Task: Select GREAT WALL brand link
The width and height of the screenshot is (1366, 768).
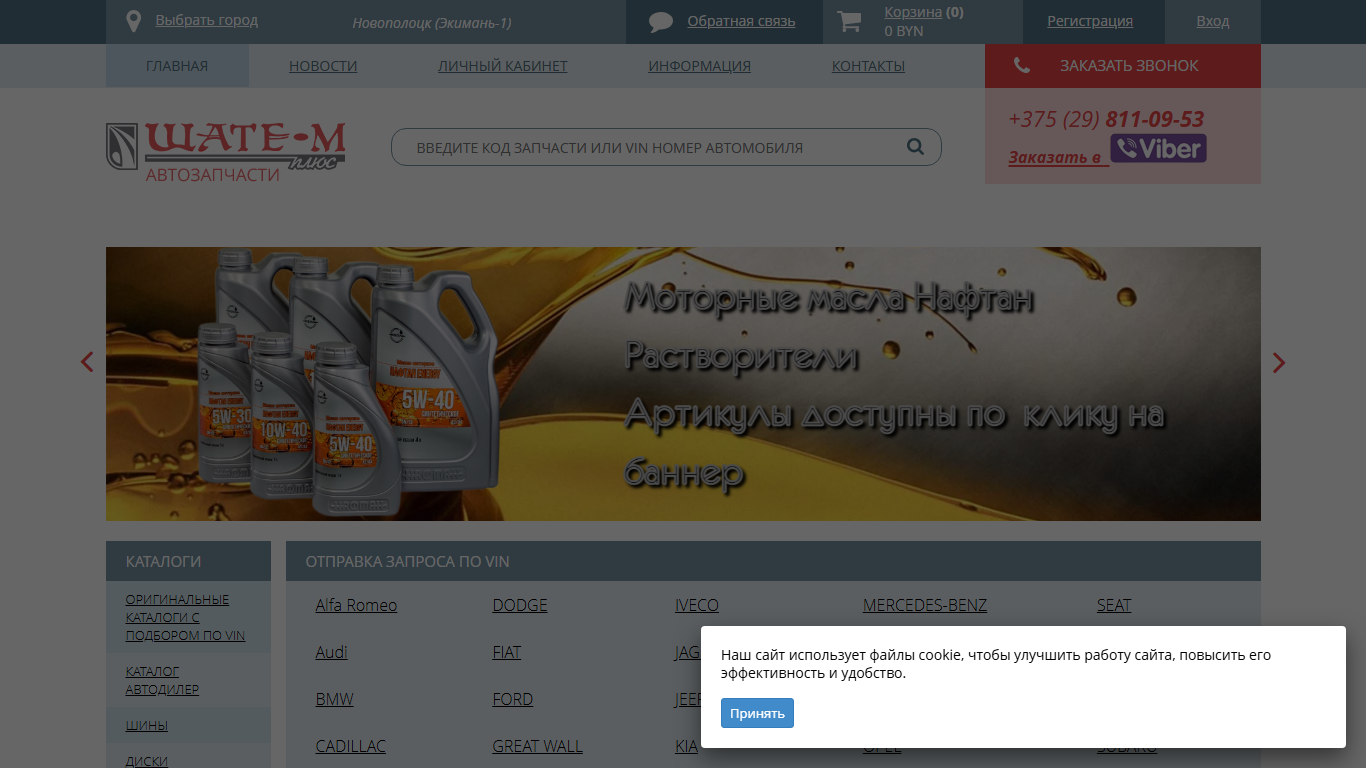Action: (x=537, y=746)
